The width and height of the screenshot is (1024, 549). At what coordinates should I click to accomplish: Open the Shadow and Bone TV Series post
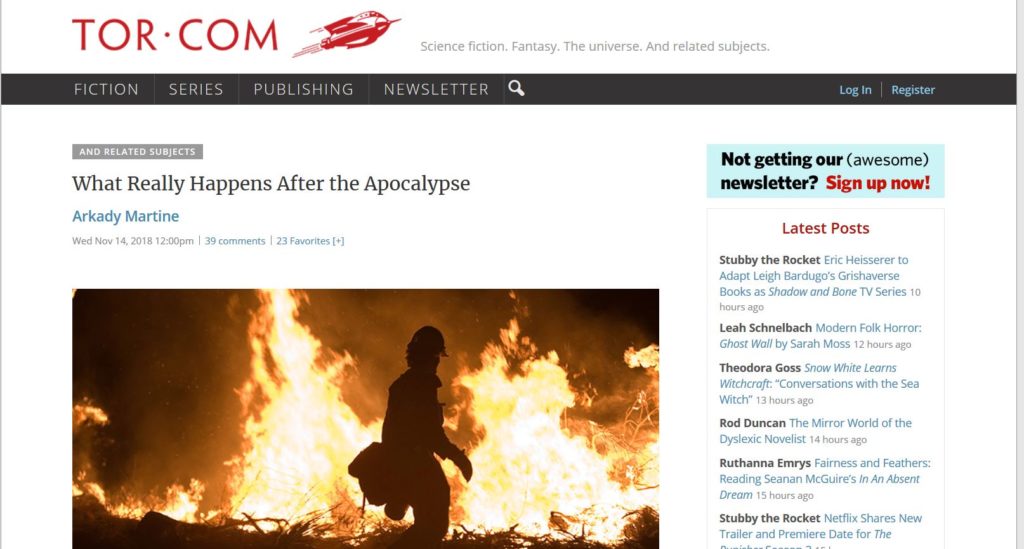[814, 275]
